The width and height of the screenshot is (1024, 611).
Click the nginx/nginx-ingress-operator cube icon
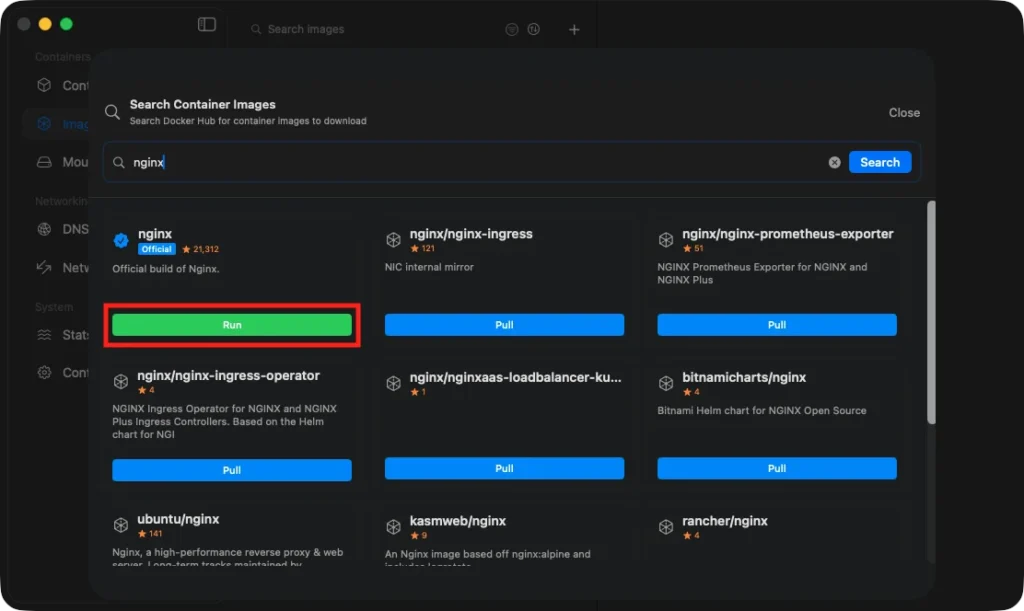pos(121,381)
